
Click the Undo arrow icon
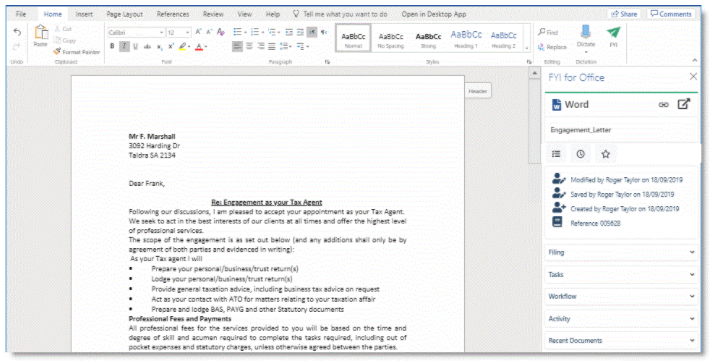pyautogui.click(x=17, y=32)
